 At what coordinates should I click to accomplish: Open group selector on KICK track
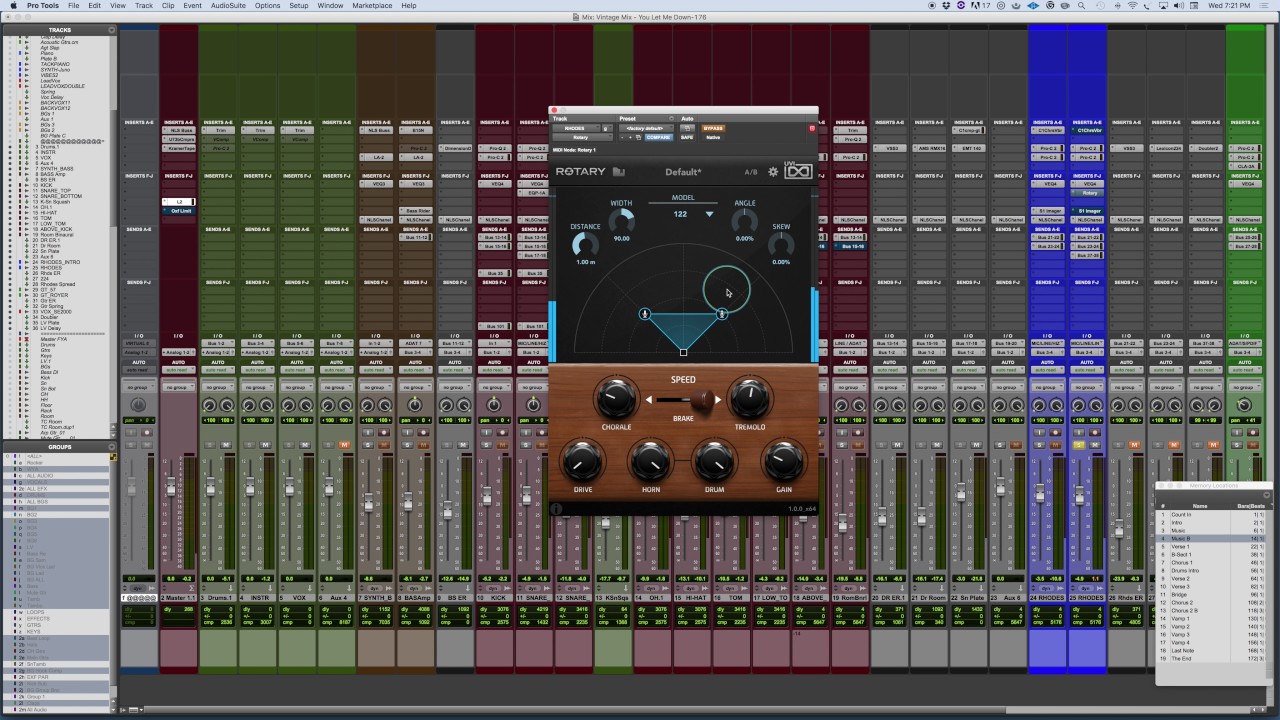[494, 387]
